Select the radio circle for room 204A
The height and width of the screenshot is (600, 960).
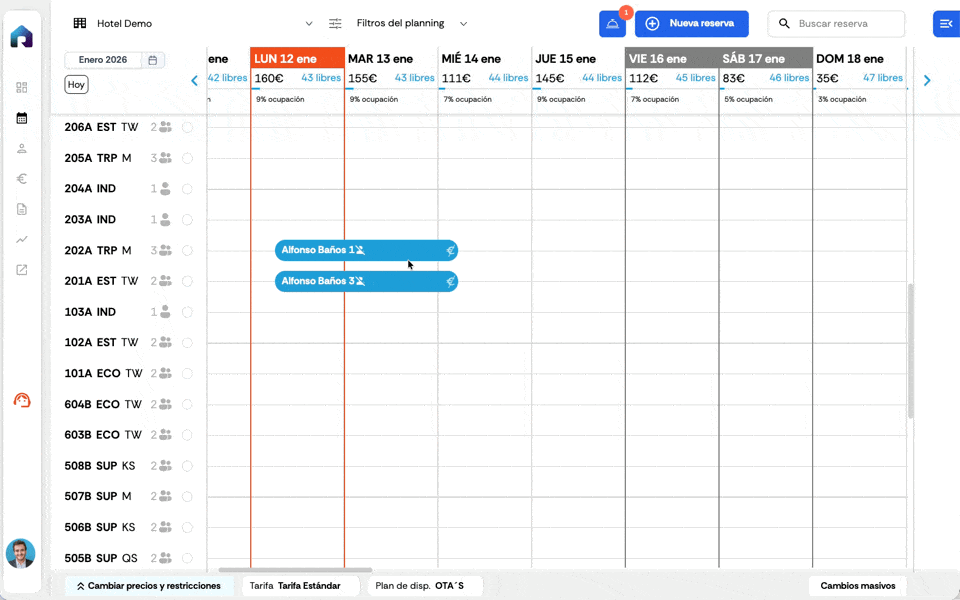[187, 189]
